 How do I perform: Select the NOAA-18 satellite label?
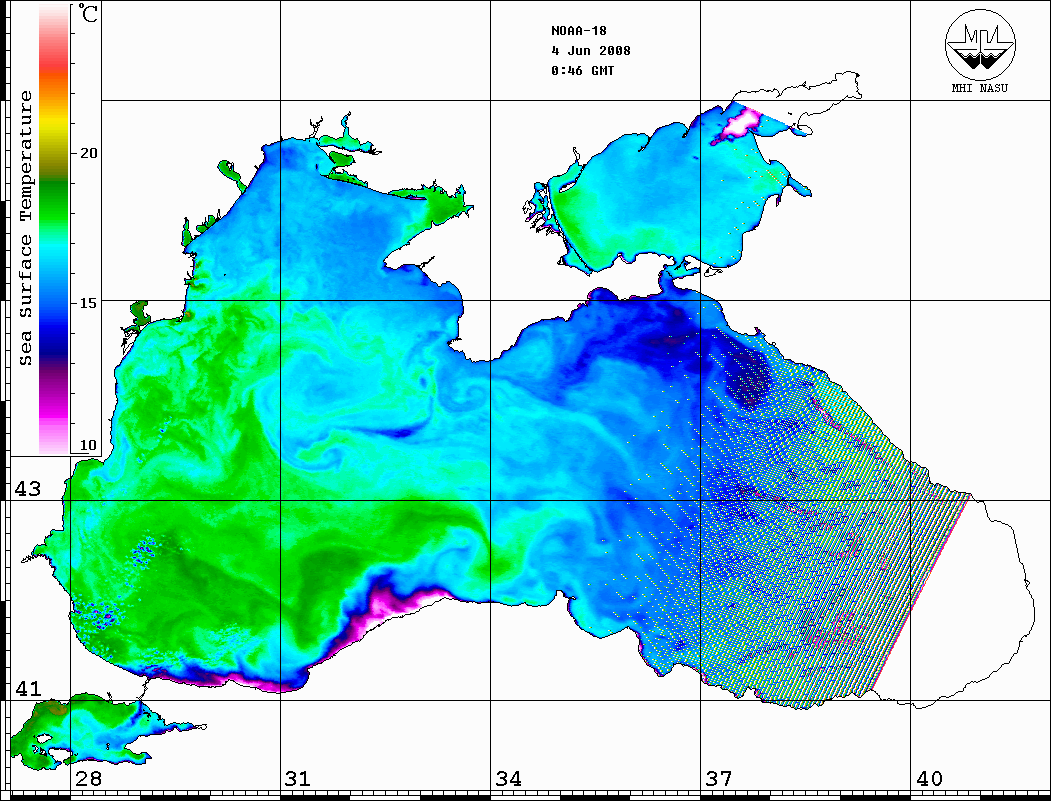tap(579, 31)
